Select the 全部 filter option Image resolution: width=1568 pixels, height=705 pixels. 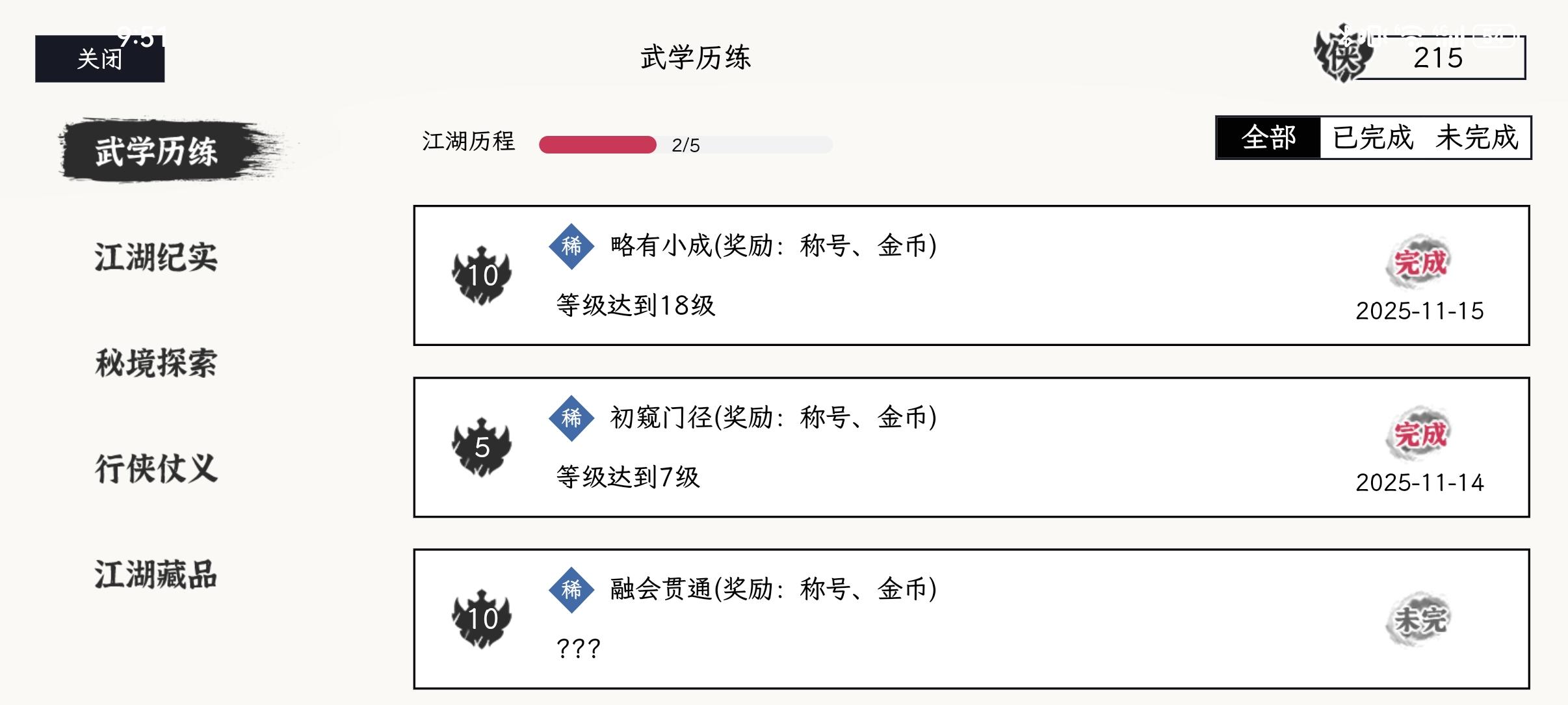coord(1268,138)
